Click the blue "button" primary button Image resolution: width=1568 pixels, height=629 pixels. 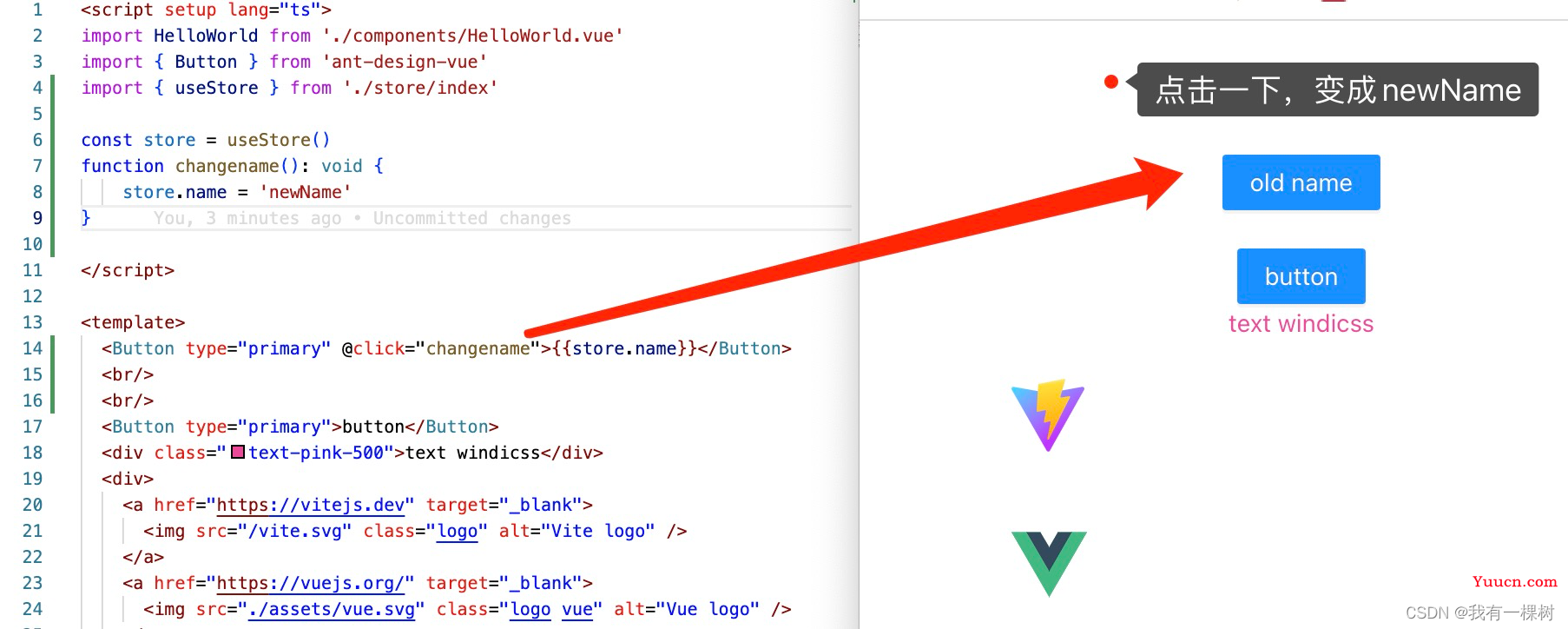(x=1301, y=276)
